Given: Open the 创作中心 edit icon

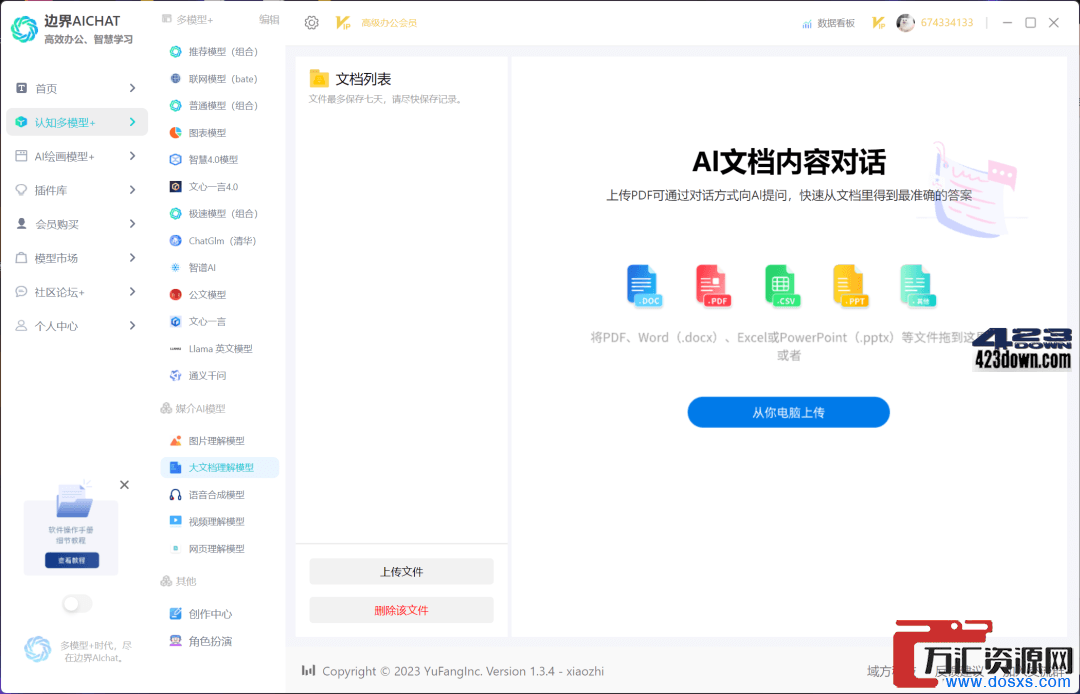Looking at the screenshot, I should 176,613.
